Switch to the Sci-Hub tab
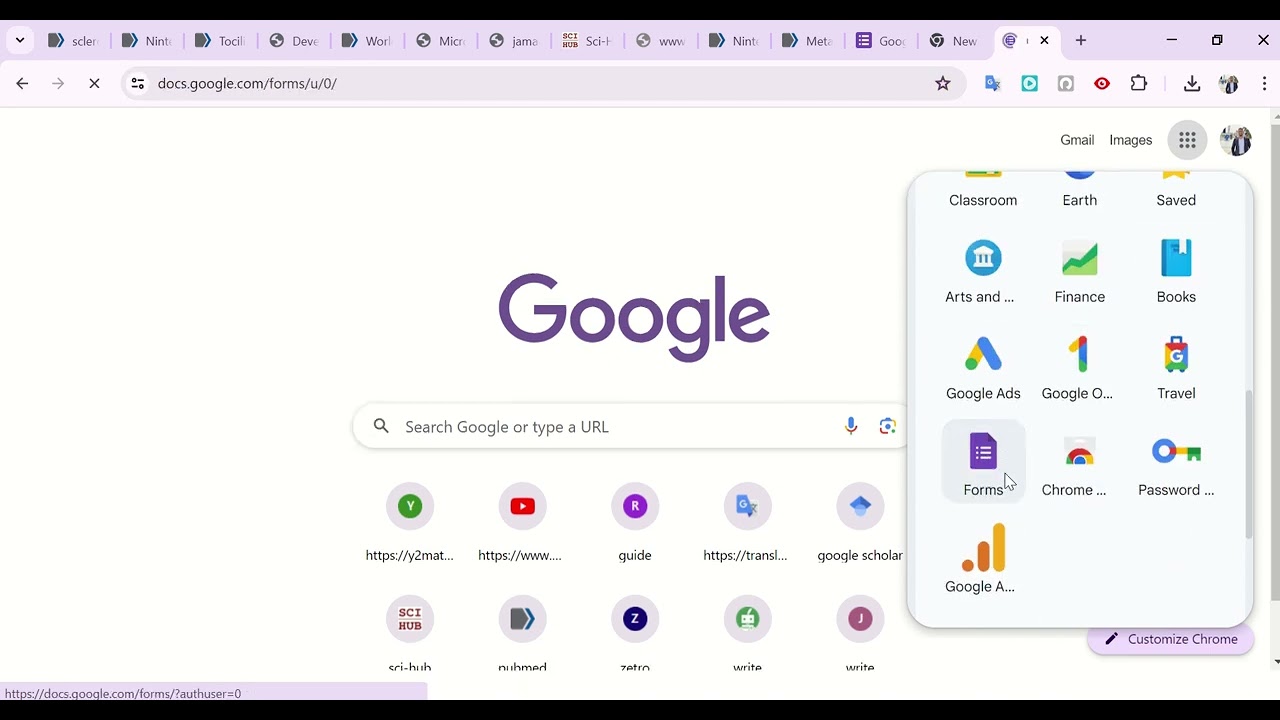Viewport: 1280px width, 720px height. tap(587, 41)
